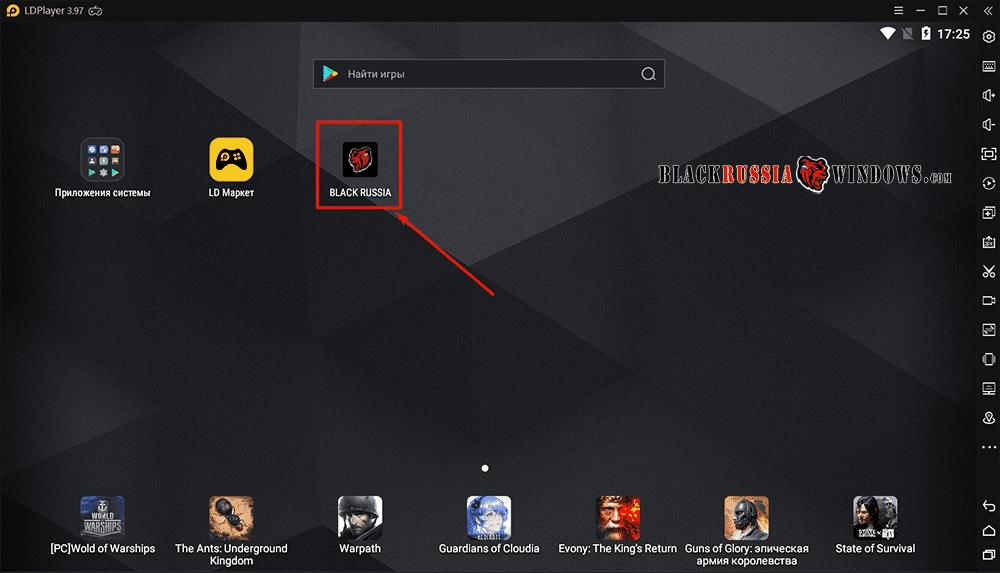Open shared folder (PC) icon
1000x573 pixels.
989,389
